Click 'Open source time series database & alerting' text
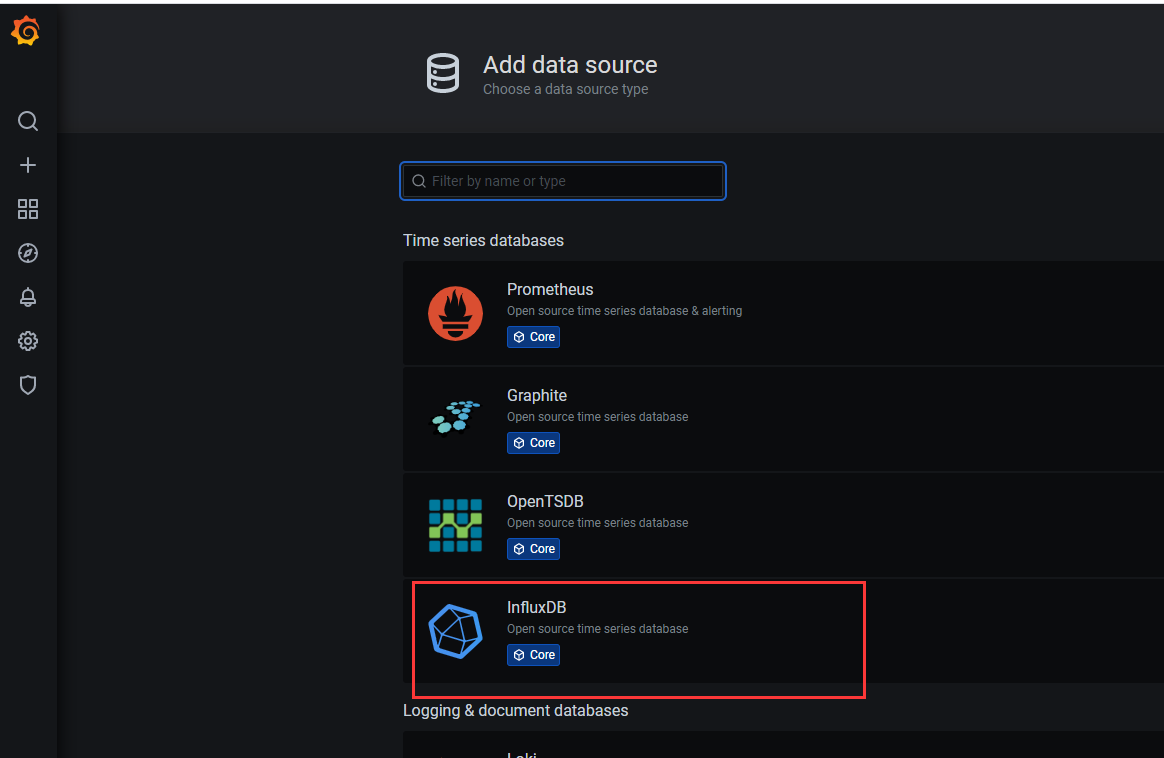1164x758 pixels. 624,311
